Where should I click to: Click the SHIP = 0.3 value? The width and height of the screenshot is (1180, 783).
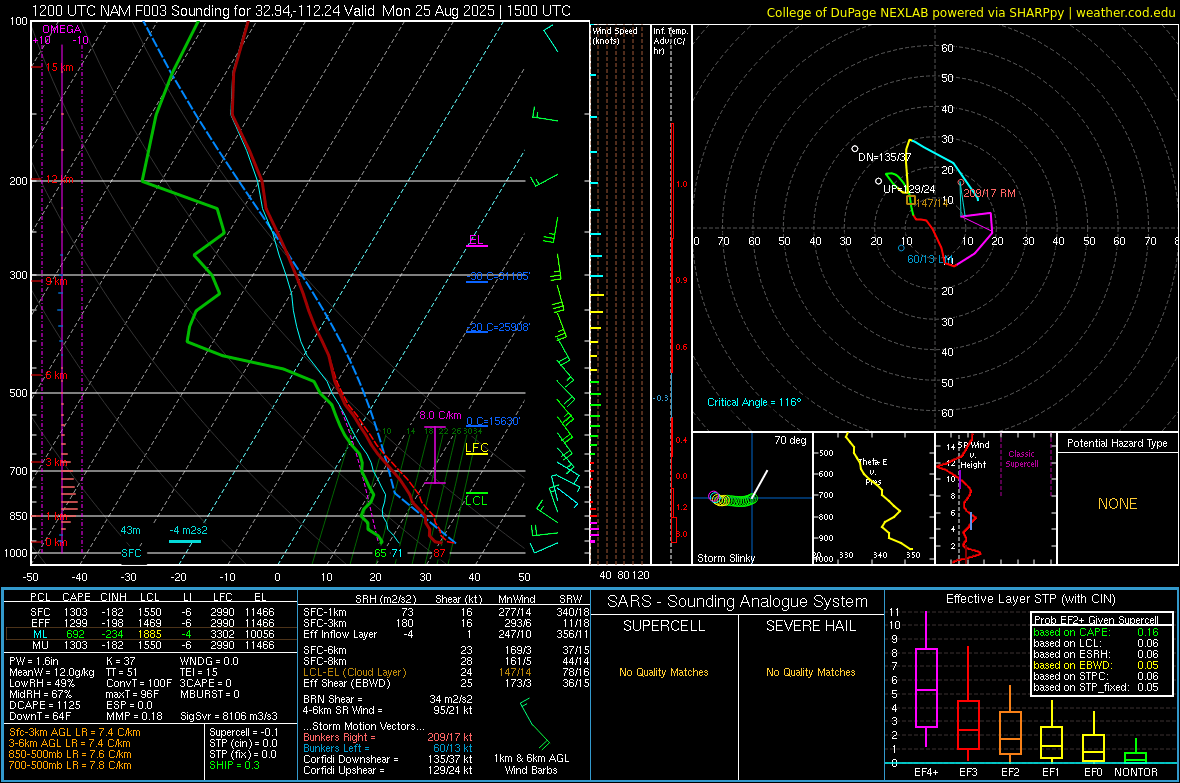[x=234, y=765]
